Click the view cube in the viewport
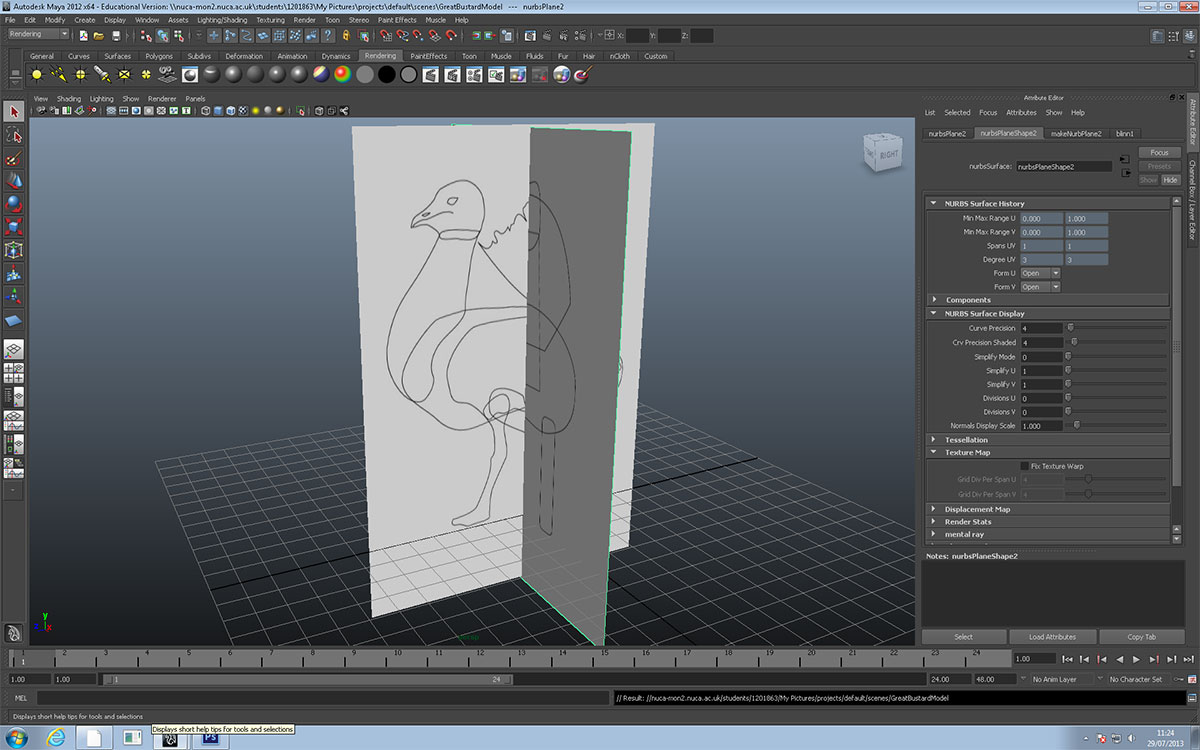 887,153
